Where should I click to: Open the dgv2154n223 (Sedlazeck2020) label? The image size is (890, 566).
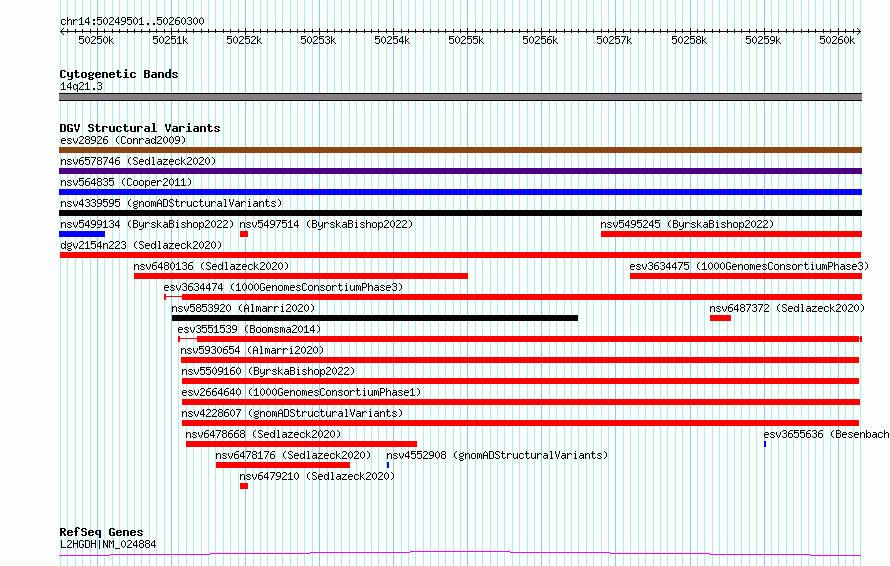coord(141,245)
